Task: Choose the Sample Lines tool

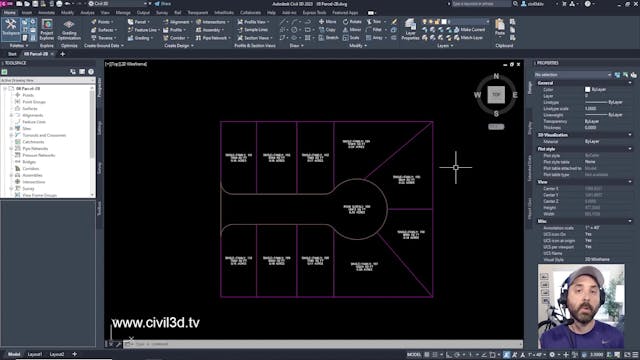Action: click(x=253, y=30)
